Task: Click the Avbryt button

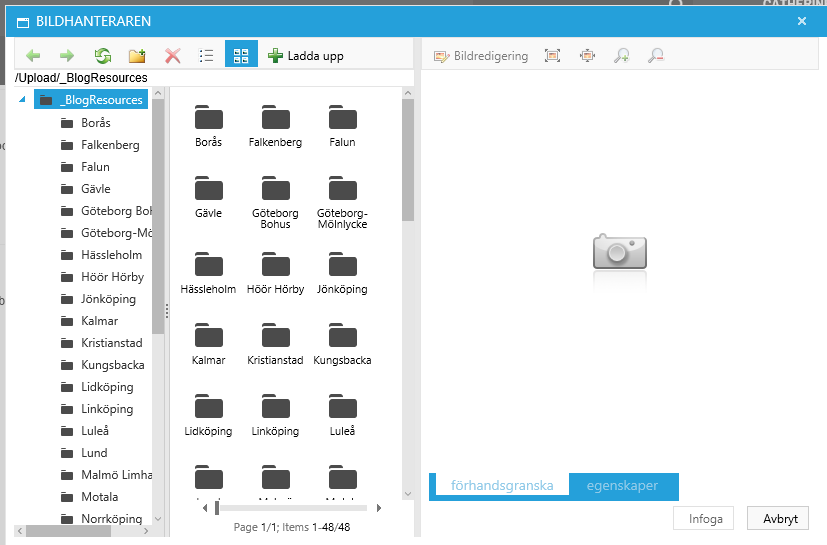Action: point(780,519)
